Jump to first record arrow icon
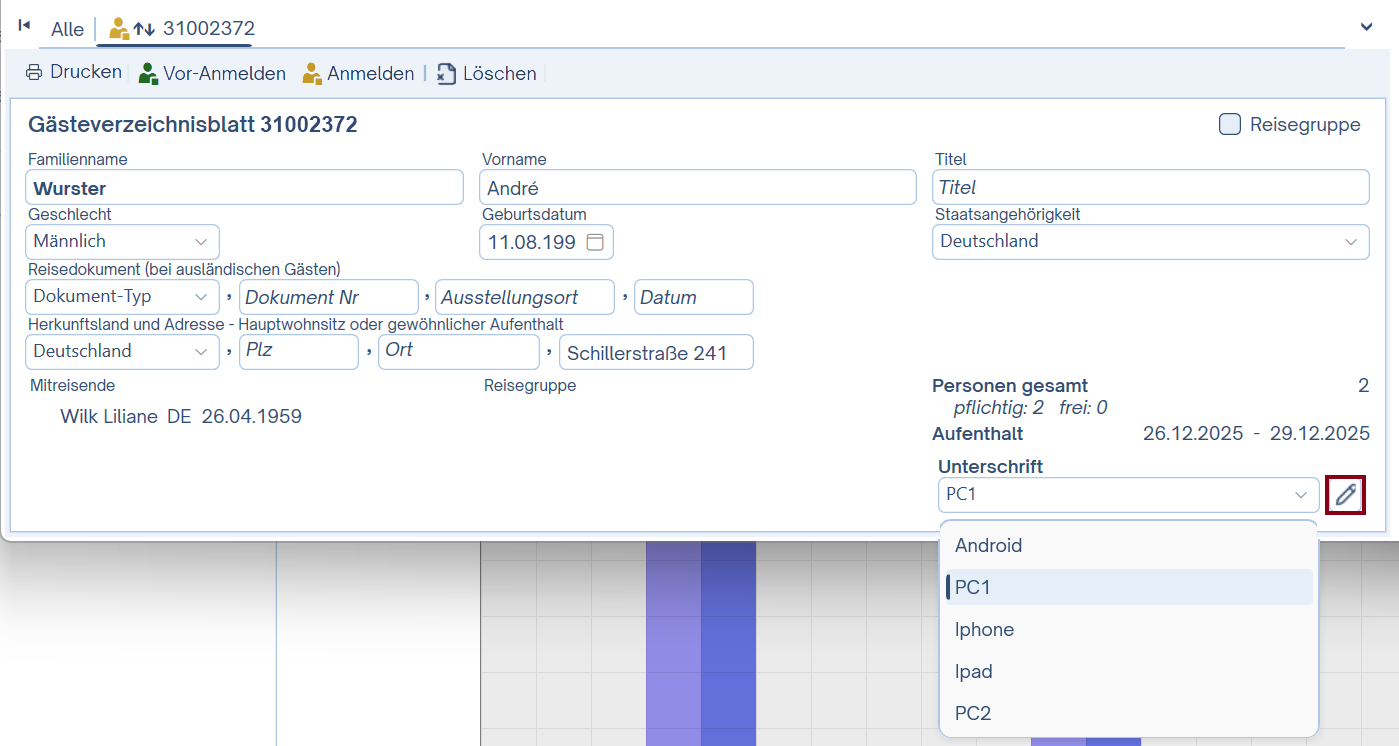Image resolution: width=1399 pixels, height=746 pixels. click(x=24, y=26)
